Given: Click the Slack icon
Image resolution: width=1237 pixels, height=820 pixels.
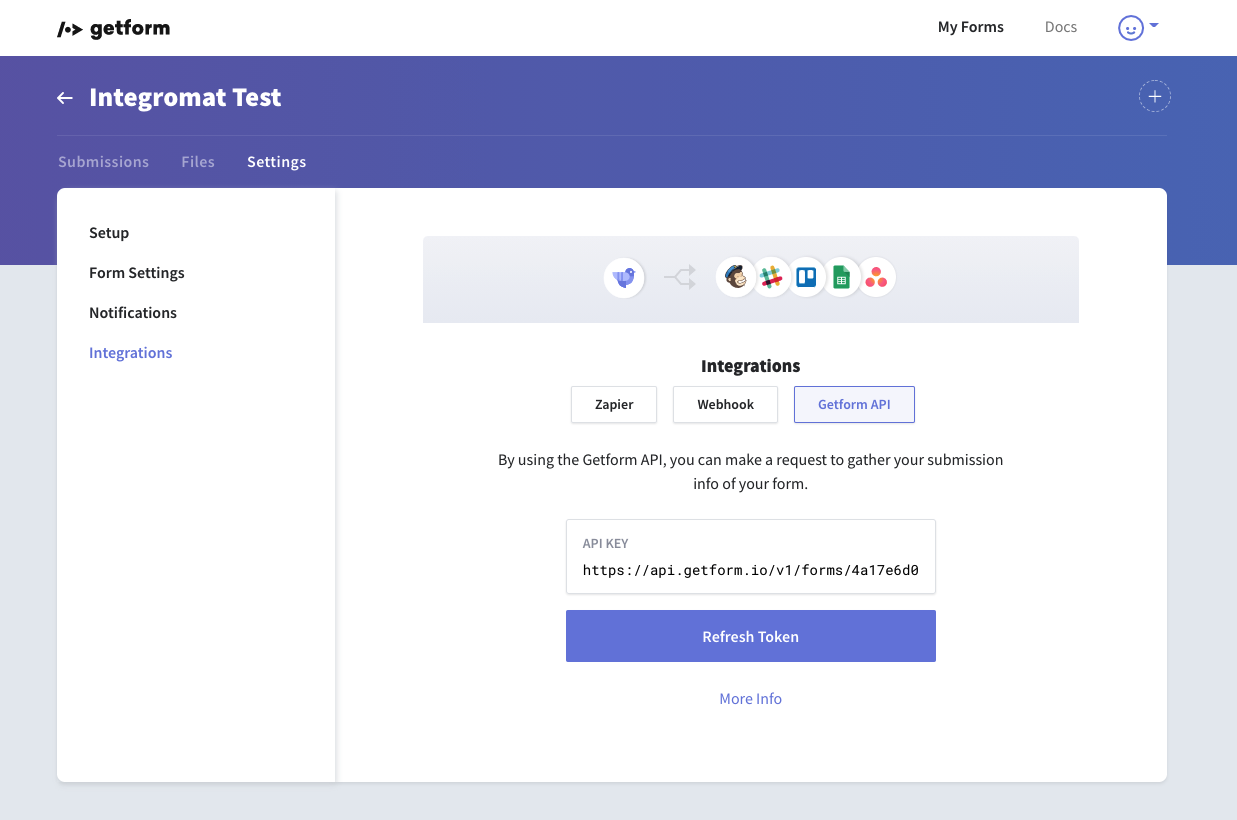Looking at the screenshot, I should 771,277.
